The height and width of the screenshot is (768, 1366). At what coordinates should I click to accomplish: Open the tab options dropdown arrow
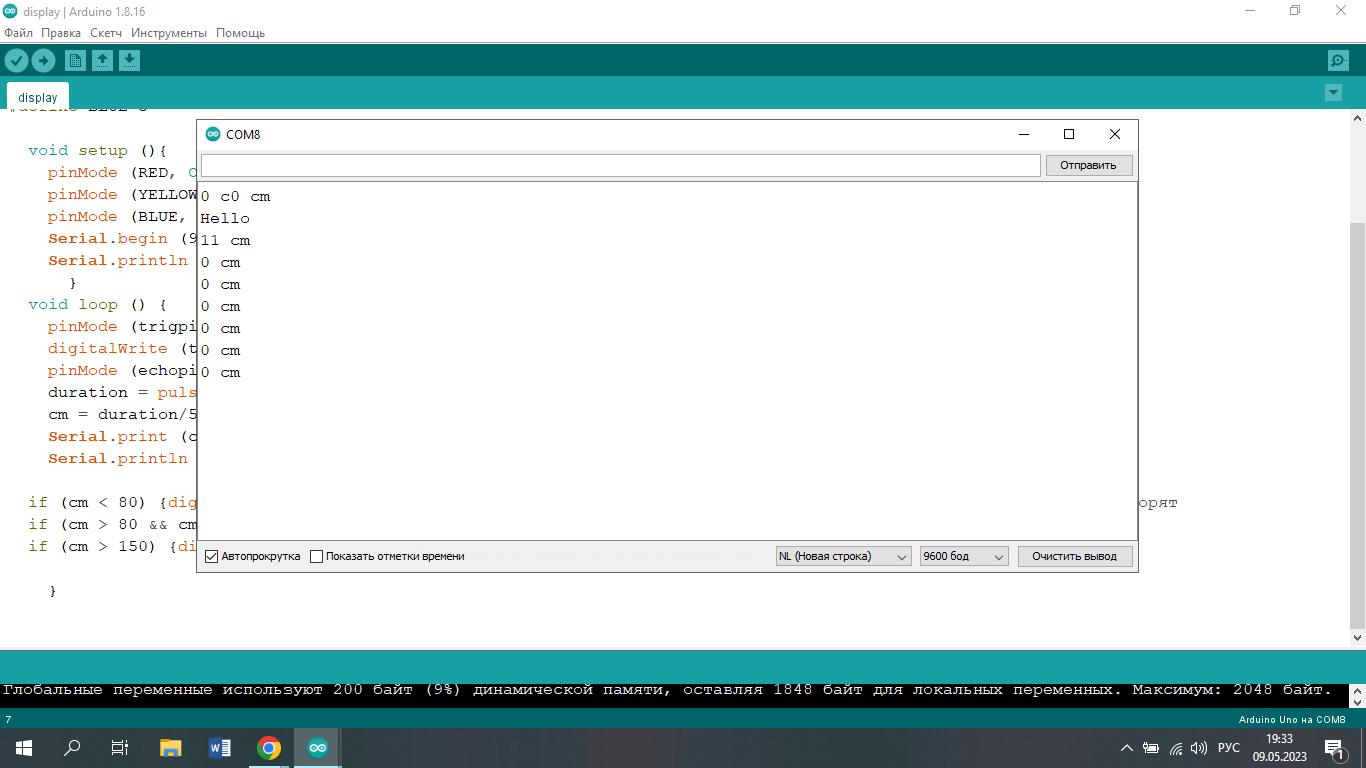[1333, 93]
